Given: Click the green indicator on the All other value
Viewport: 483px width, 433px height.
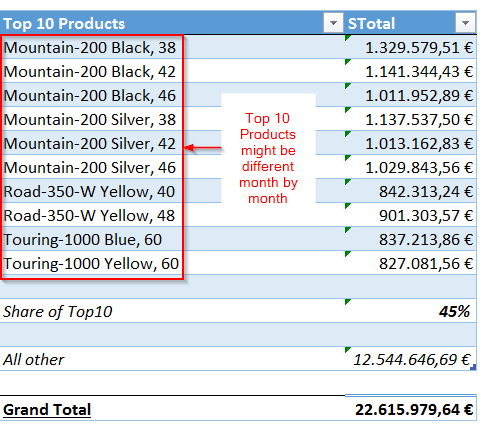Looking at the screenshot, I should click(x=348, y=350).
